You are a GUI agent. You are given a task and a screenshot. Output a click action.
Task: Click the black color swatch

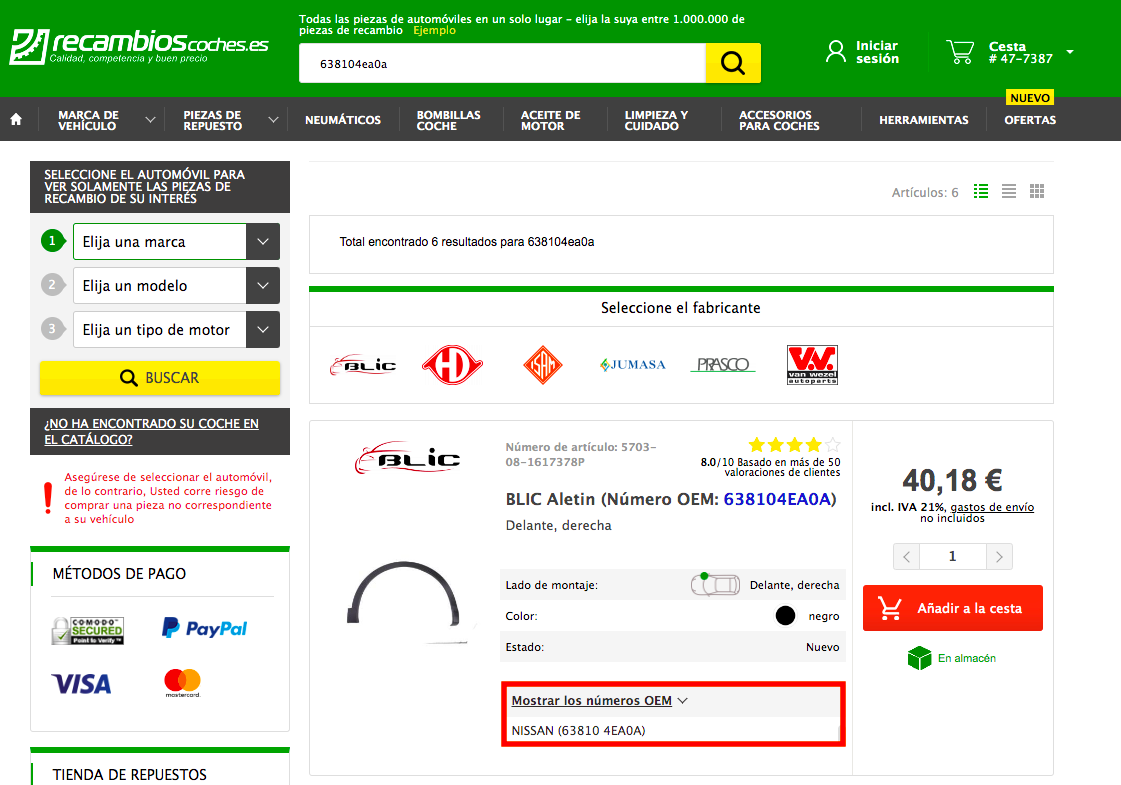pos(785,616)
